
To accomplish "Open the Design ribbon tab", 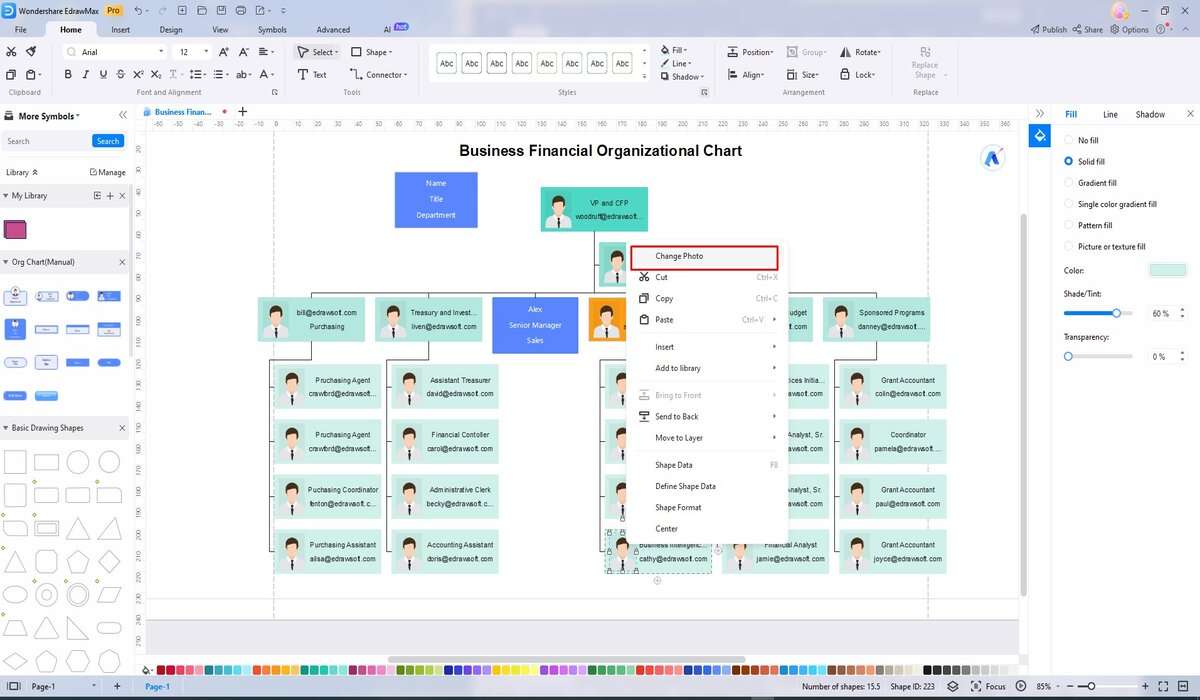I will 171,30.
